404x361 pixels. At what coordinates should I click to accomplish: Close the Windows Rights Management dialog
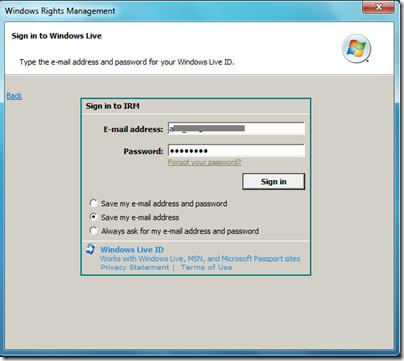pos(378,7)
